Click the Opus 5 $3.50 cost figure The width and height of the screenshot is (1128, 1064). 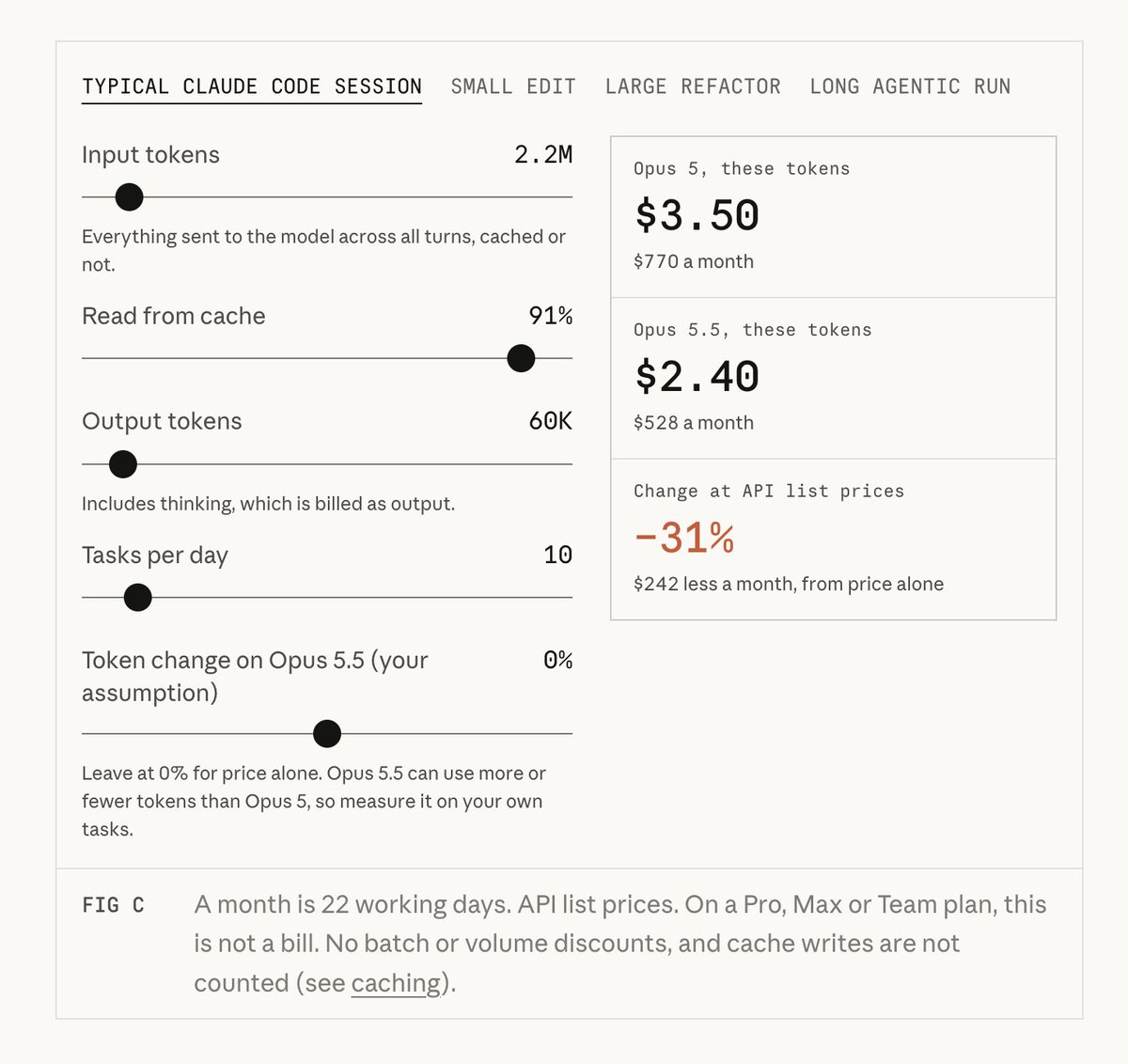pos(697,215)
